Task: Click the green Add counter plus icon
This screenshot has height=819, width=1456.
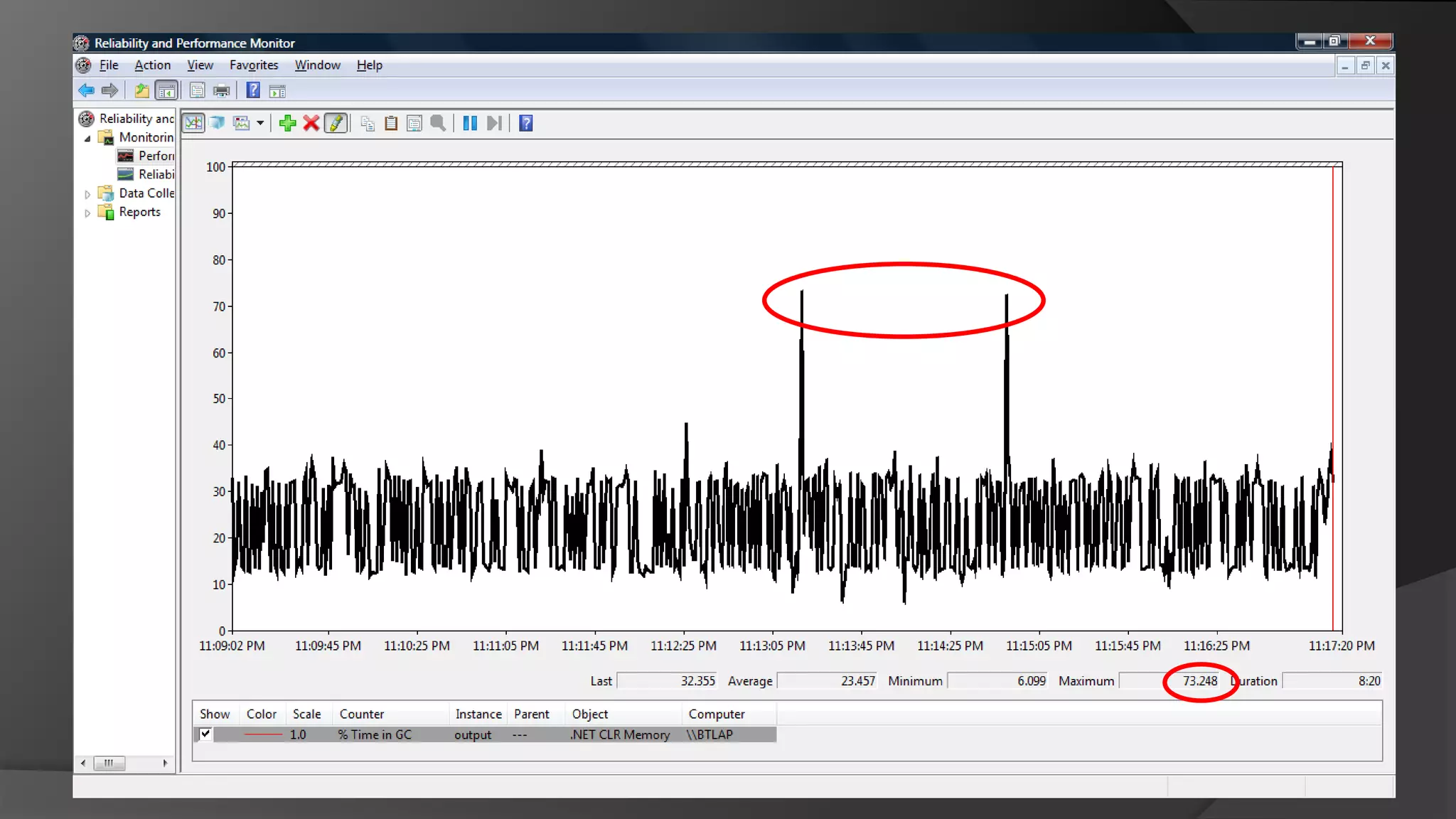Action: 287,123
